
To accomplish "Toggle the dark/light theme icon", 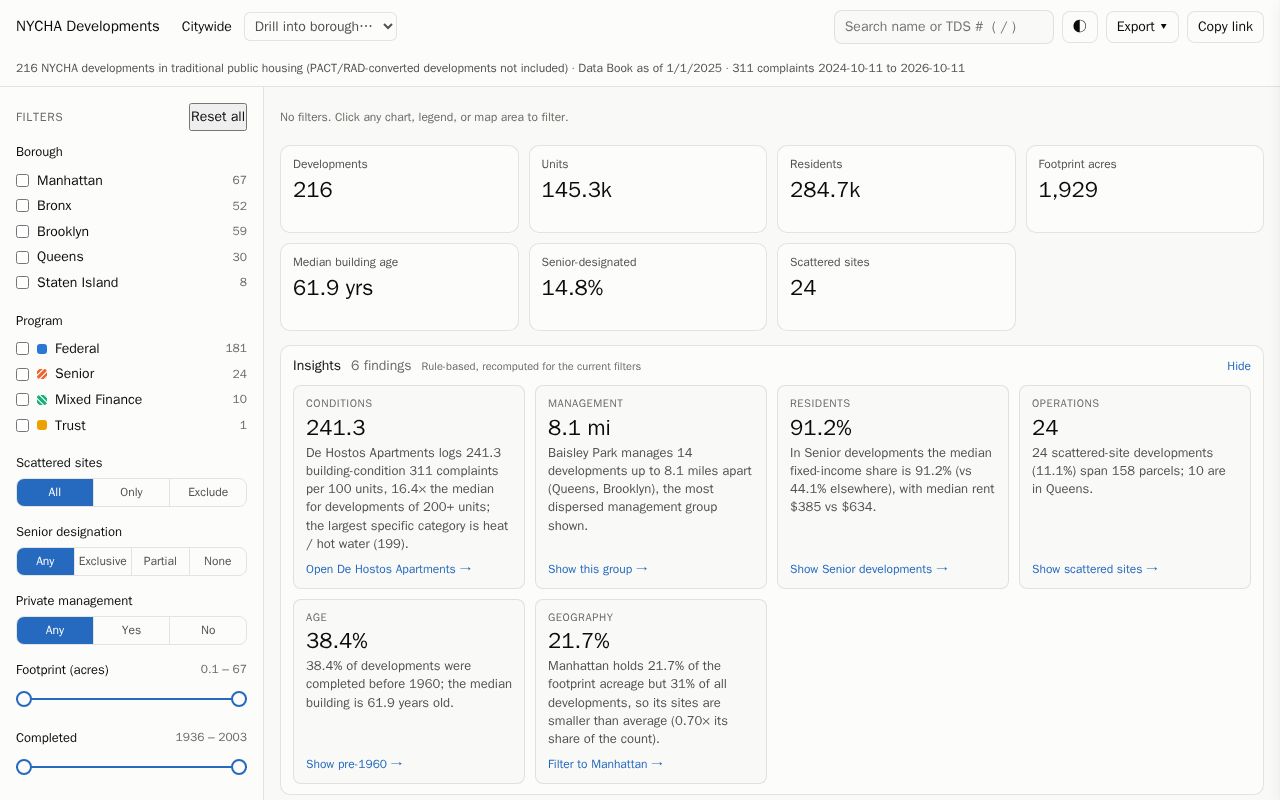I will [x=1079, y=27].
